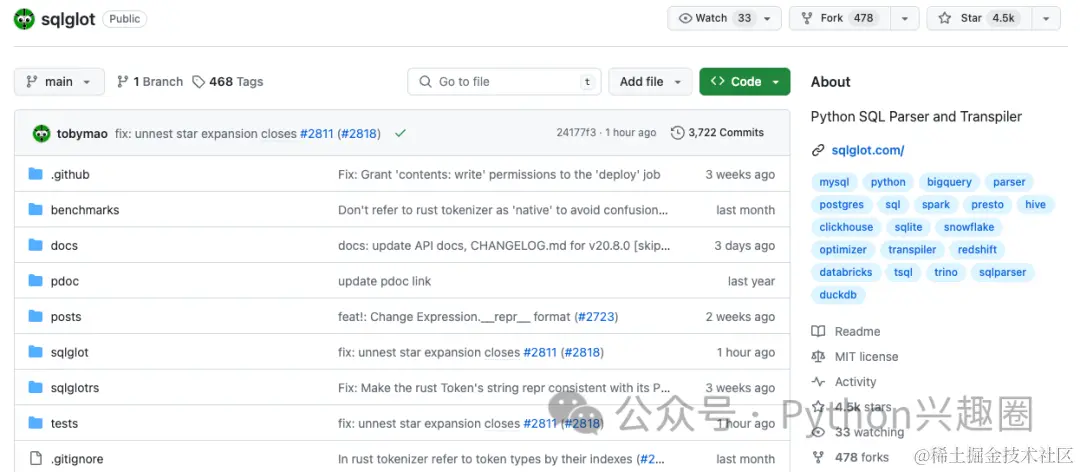
Task: Select the spark topic tag
Action: tap(936, 205)
